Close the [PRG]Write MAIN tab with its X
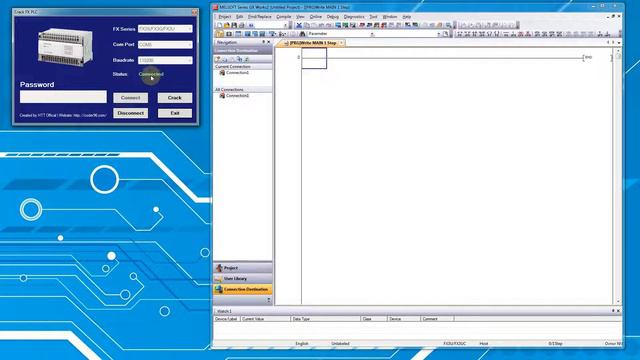Viewport: 640px width, 360px height. (342, 43)
